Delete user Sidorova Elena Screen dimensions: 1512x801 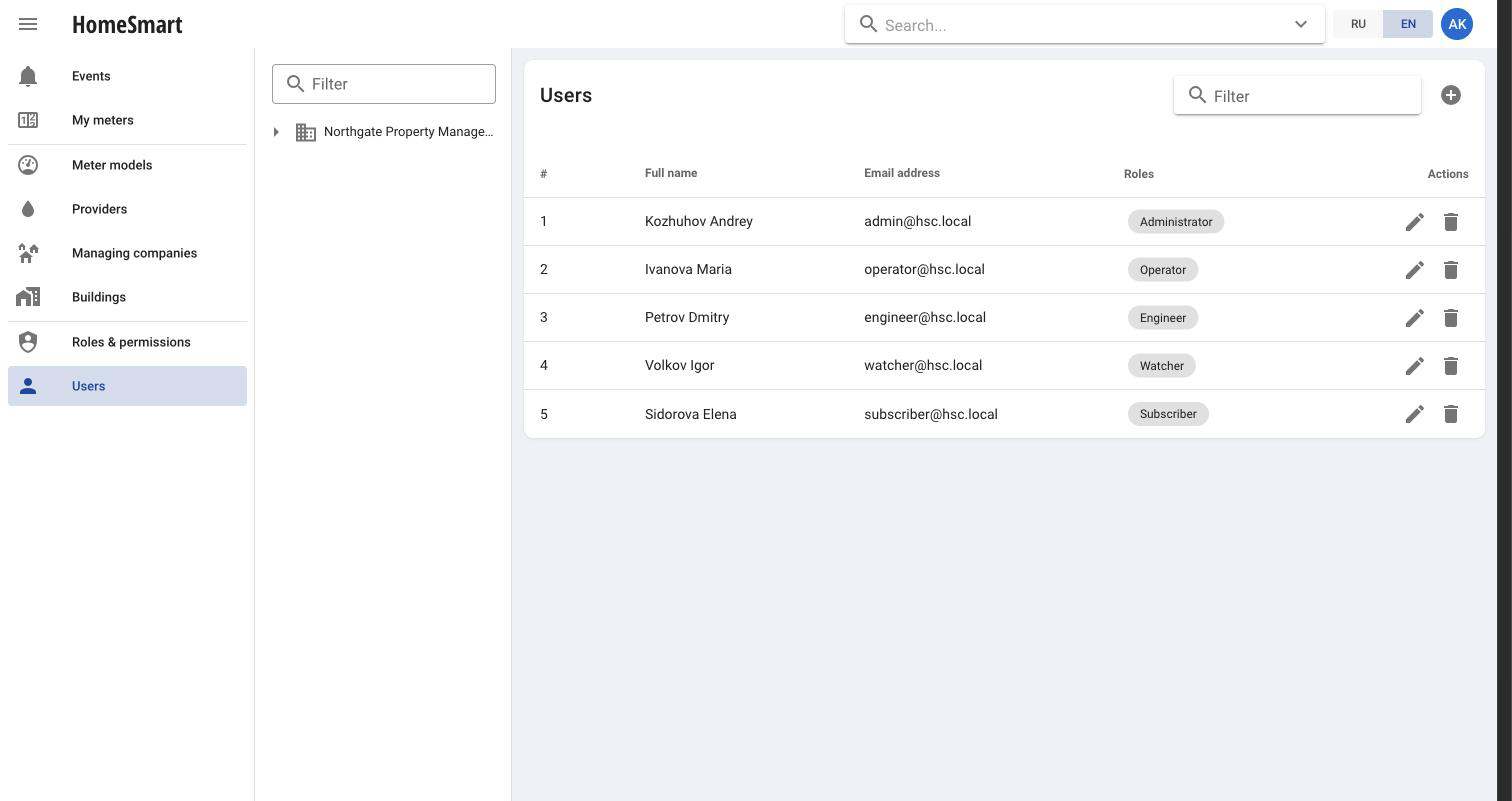pos(1451,414)
